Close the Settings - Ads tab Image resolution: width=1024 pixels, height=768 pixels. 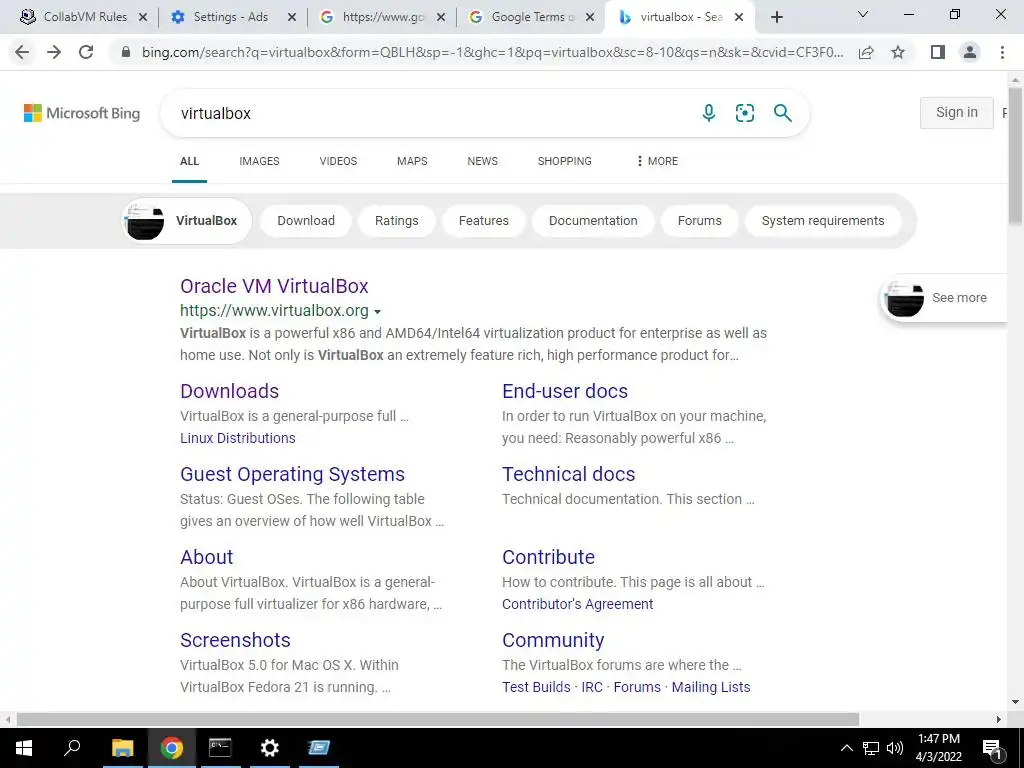click(x=292, y=18)
